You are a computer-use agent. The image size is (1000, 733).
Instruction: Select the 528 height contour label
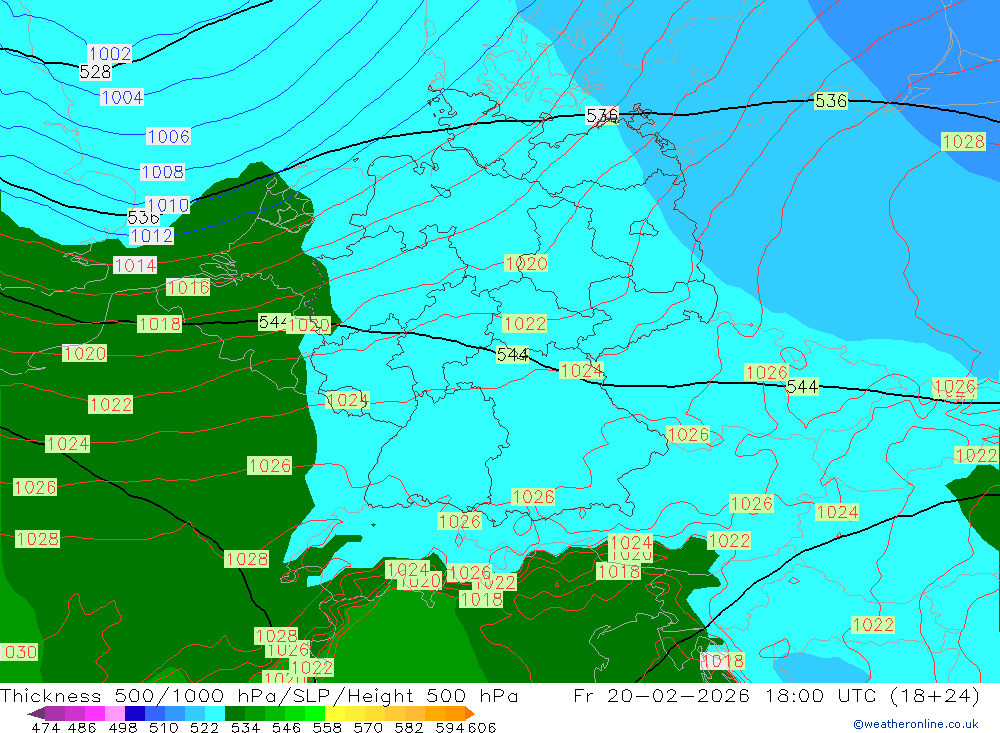tap(95, 72)
